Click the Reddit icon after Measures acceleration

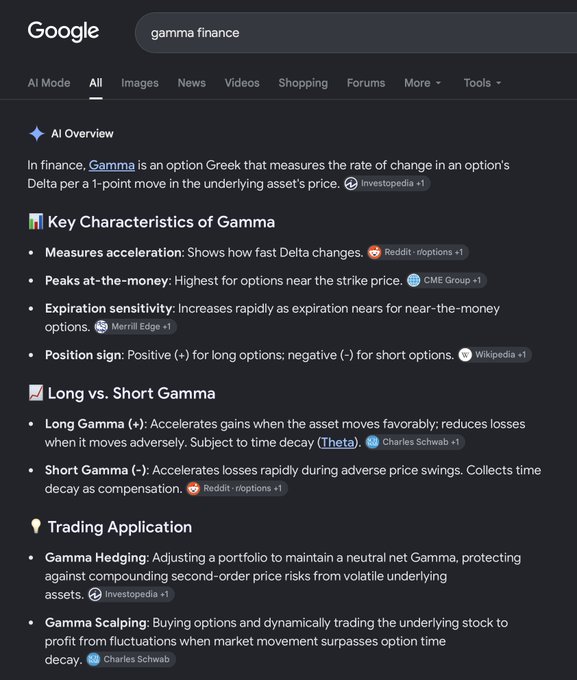click(x=374, y=252)
